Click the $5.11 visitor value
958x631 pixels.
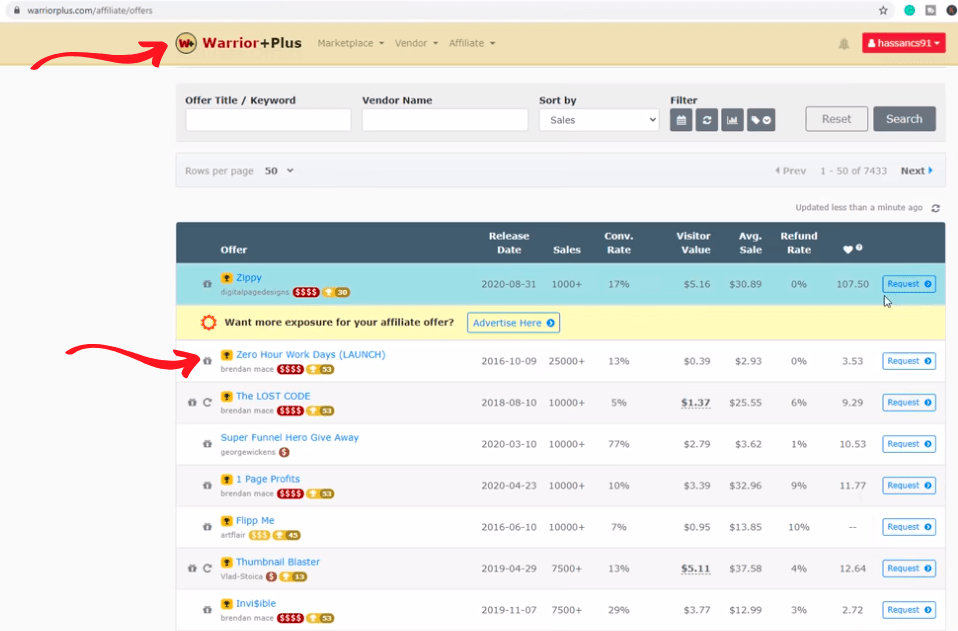pos(696,568)
